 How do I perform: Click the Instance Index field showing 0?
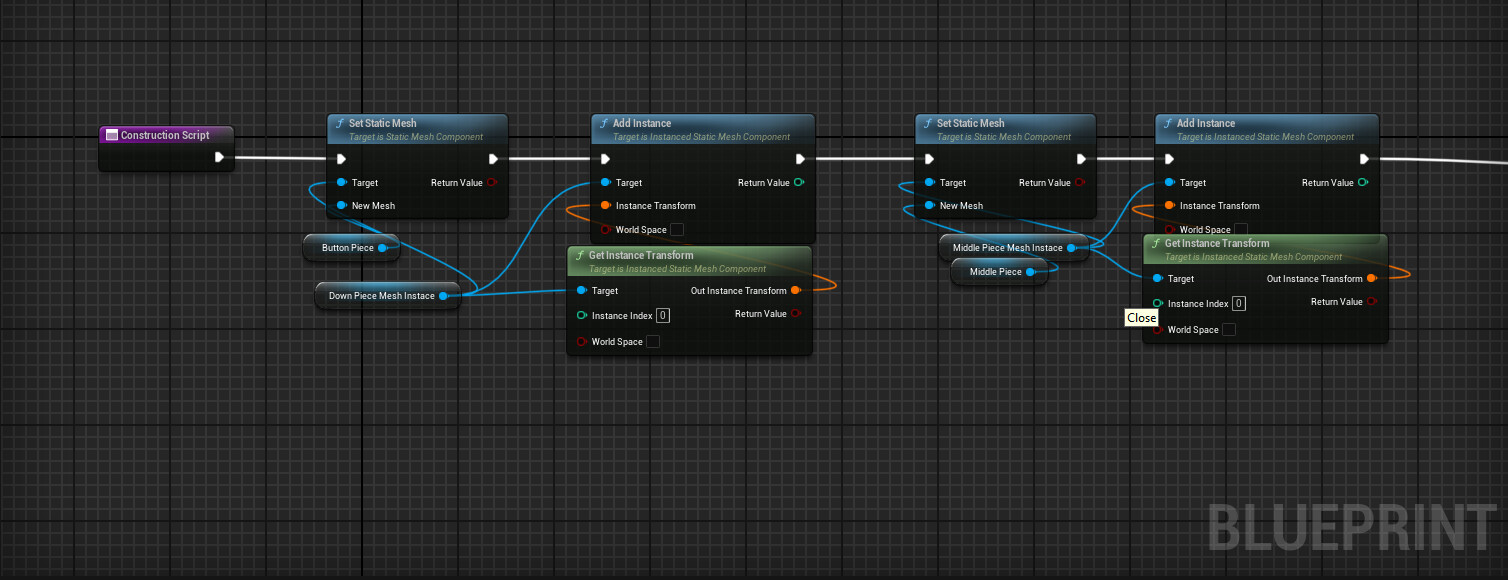coord(662,315)
